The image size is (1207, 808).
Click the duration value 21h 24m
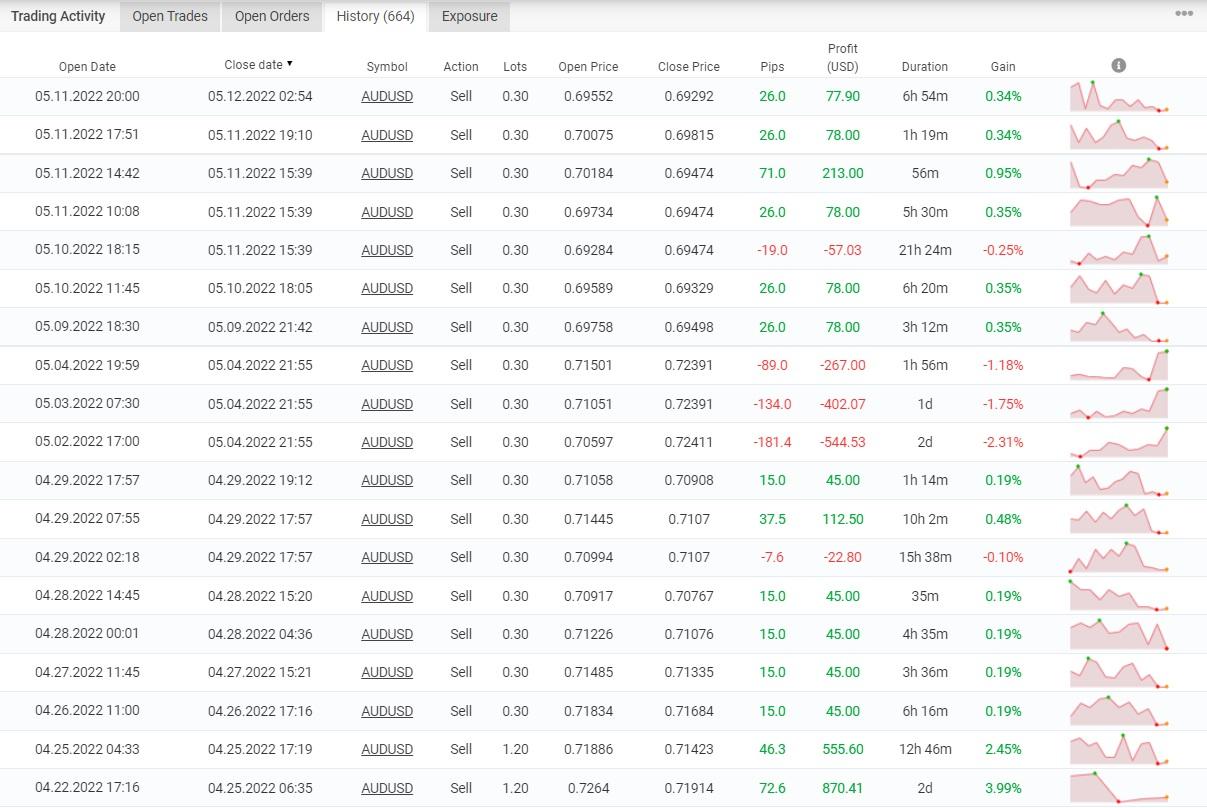[x=925, y=250]
